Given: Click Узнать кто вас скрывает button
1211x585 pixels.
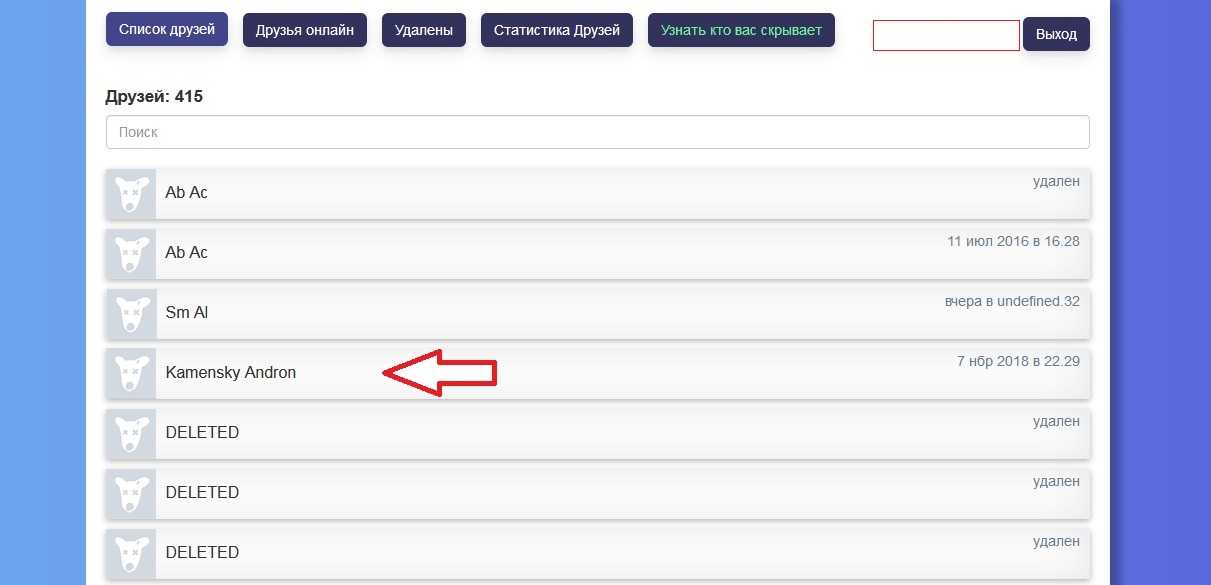Looking at the screenshot, I should [741, 30].
